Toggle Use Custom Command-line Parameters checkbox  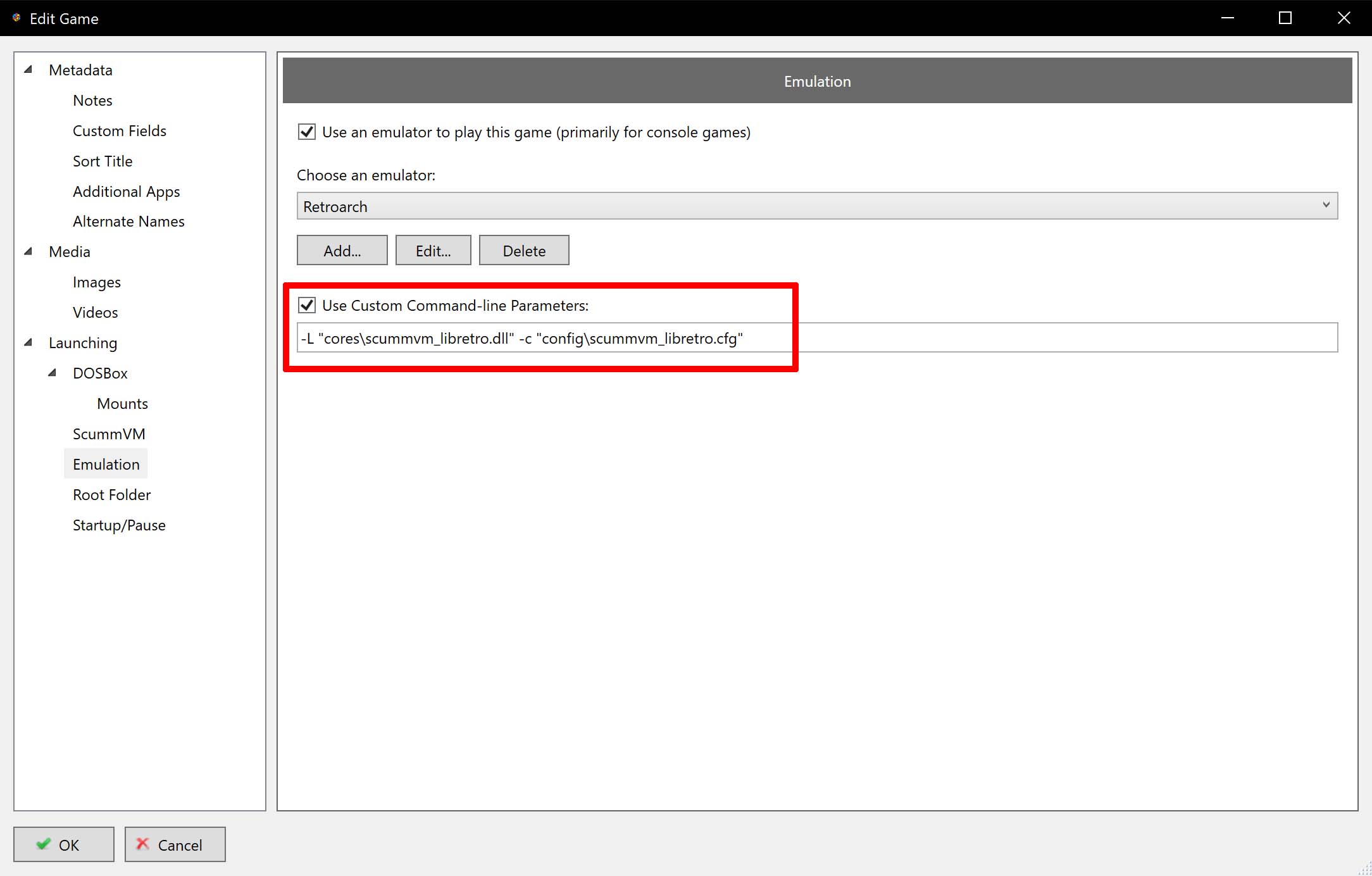tap(307, 306)
